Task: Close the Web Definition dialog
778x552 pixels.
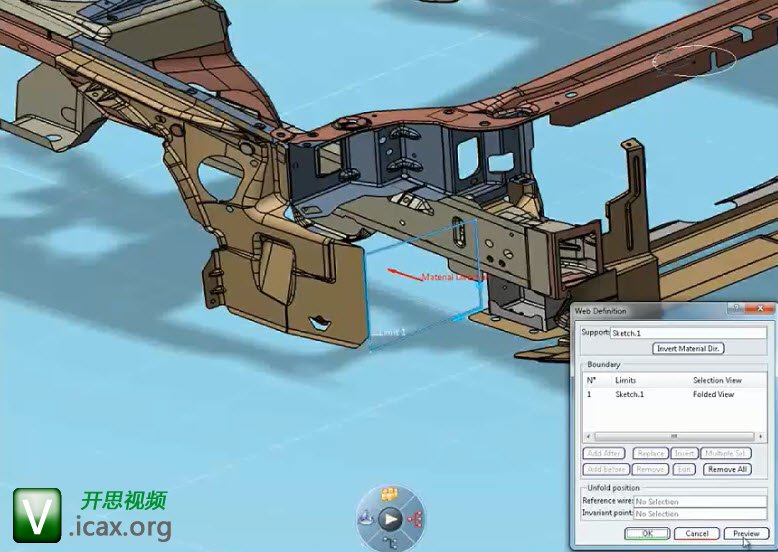Action: pyautogui.click(x=759, y=308)
